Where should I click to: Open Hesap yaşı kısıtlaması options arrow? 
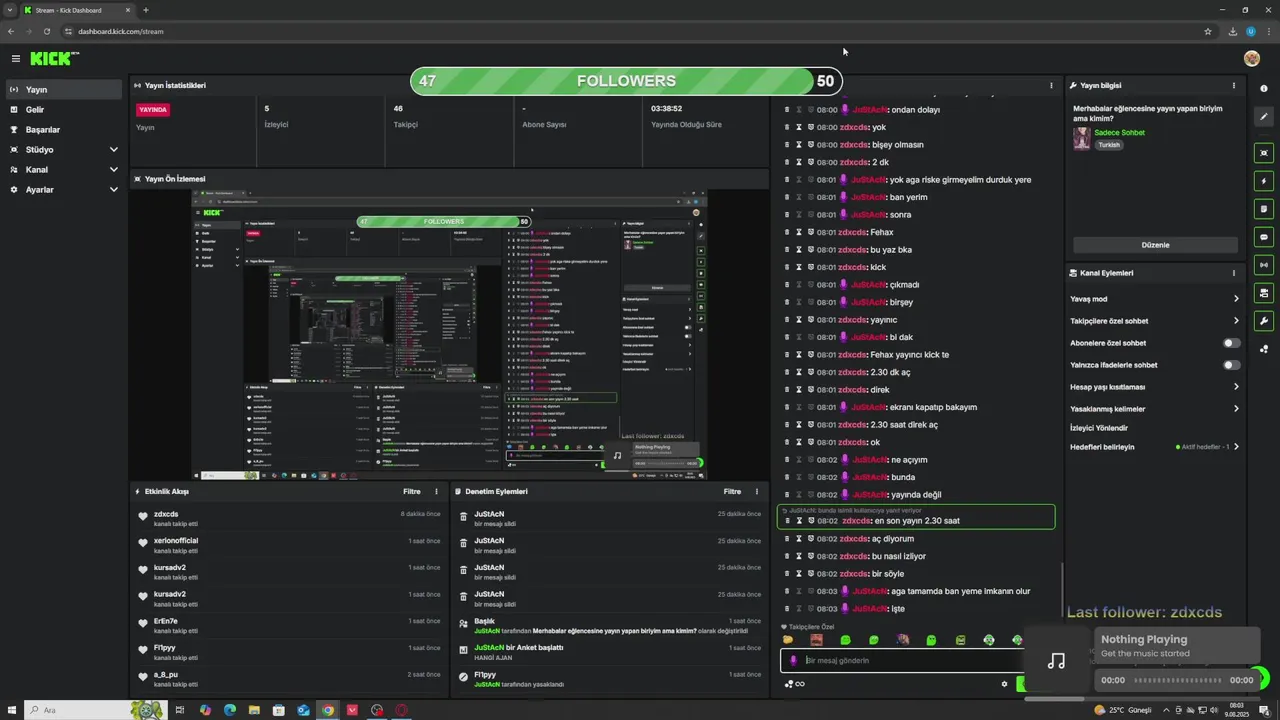click(1236, 387)
